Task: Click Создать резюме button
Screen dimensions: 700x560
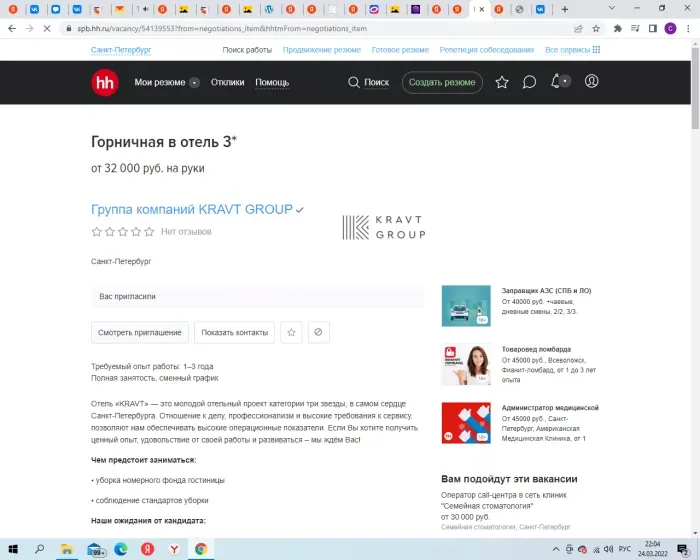Action: (x=442, y=83)
